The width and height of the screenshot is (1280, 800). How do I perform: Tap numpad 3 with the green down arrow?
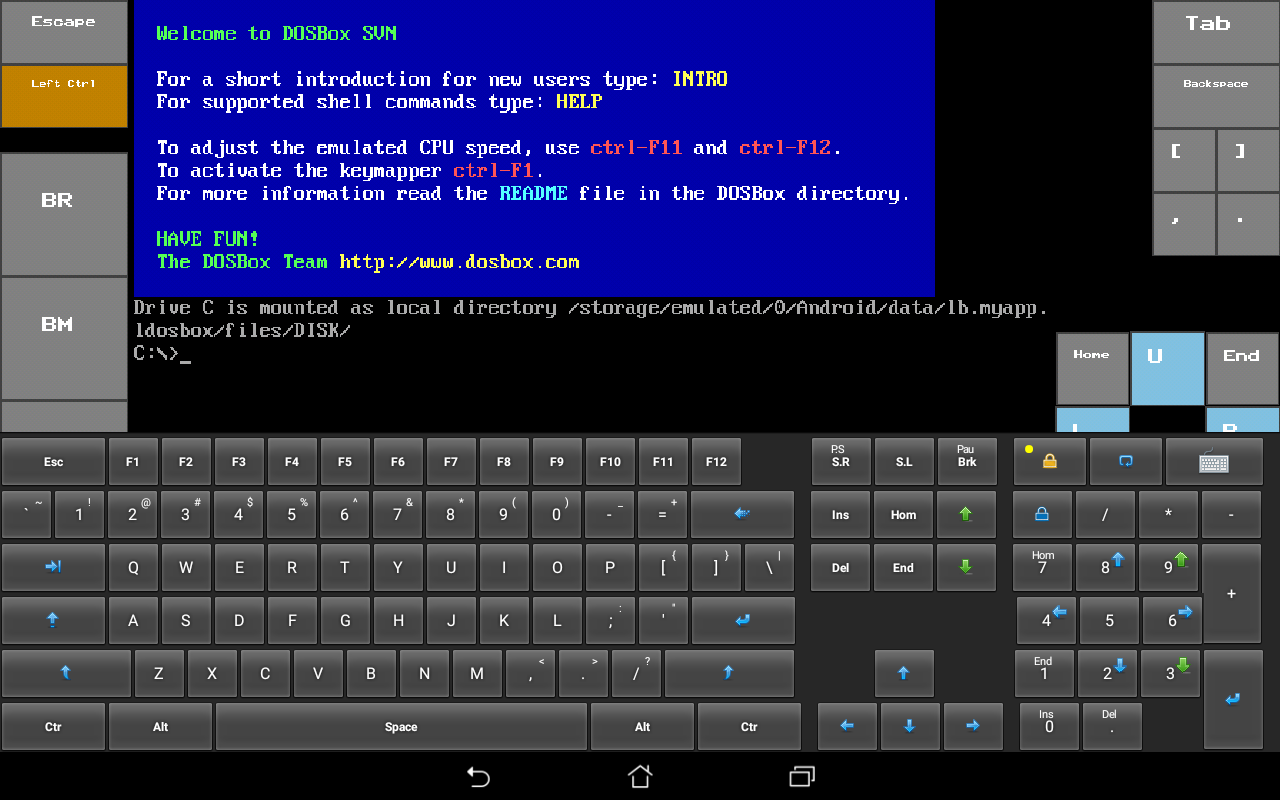(1170, 673)
